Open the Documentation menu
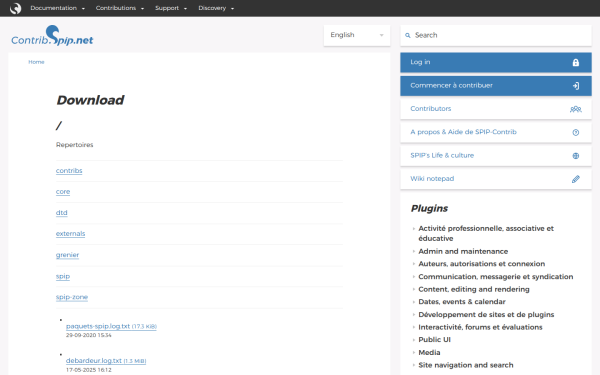Image resolution: width=600 pixels, height=375 pixels. (57, 8)
